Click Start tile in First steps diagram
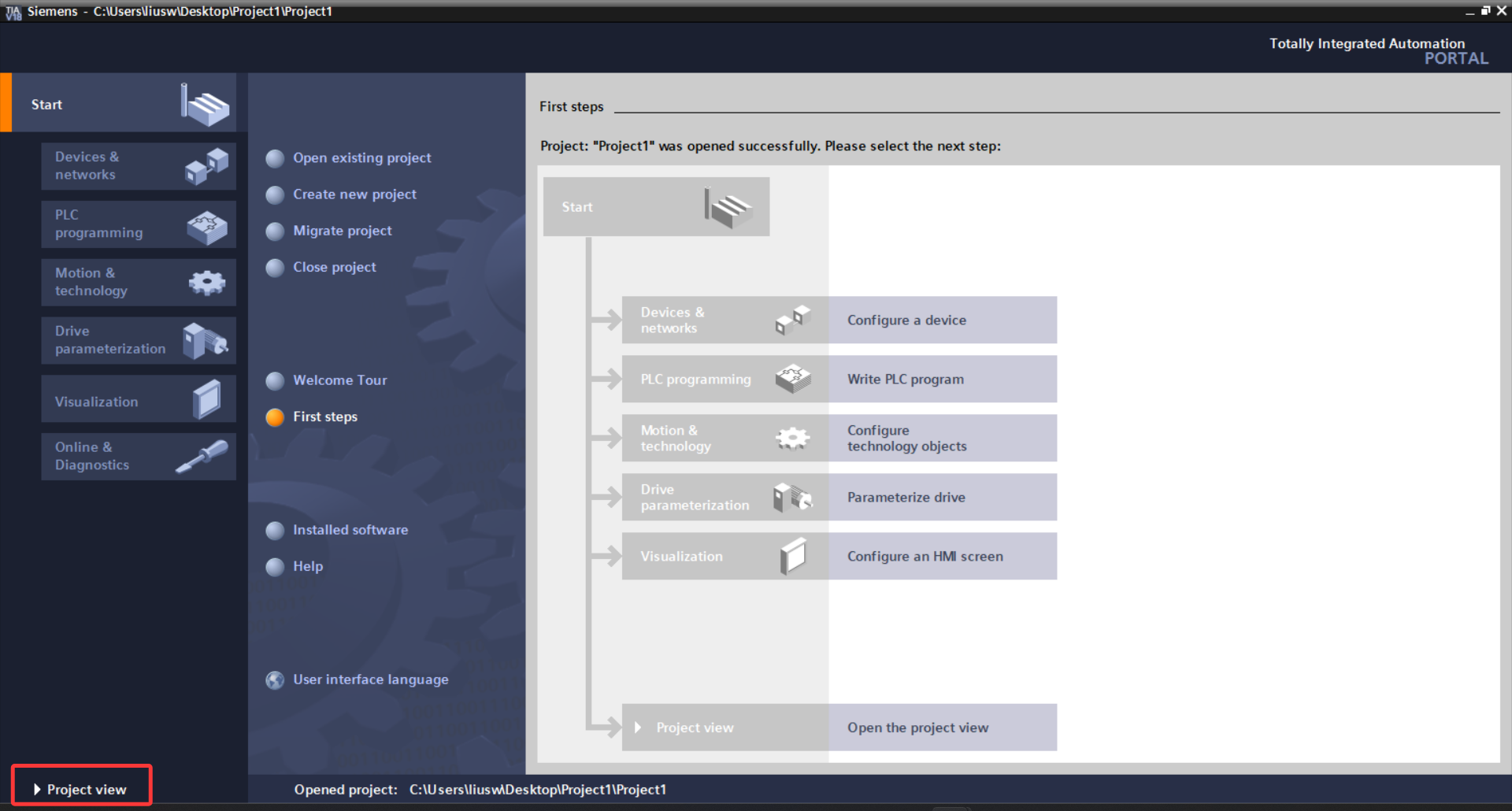 (x=656, y=206)
